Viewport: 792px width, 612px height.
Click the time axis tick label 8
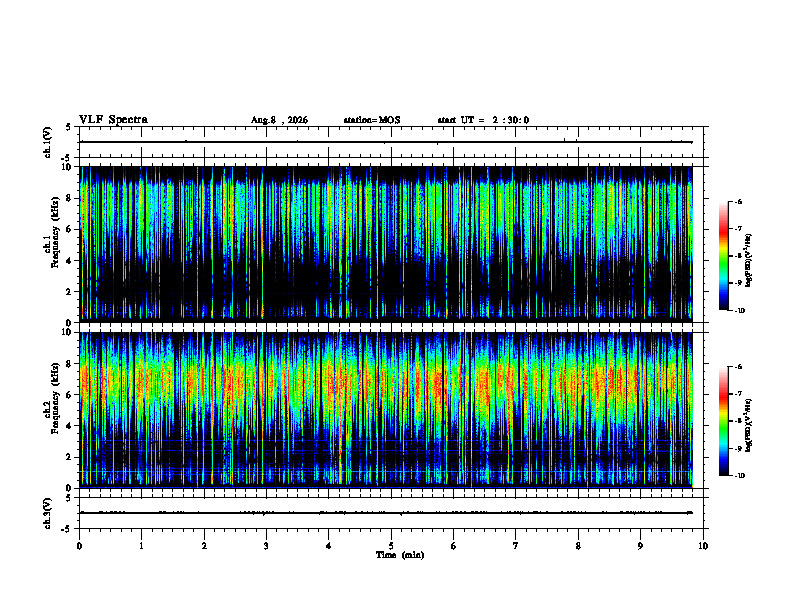578,546
